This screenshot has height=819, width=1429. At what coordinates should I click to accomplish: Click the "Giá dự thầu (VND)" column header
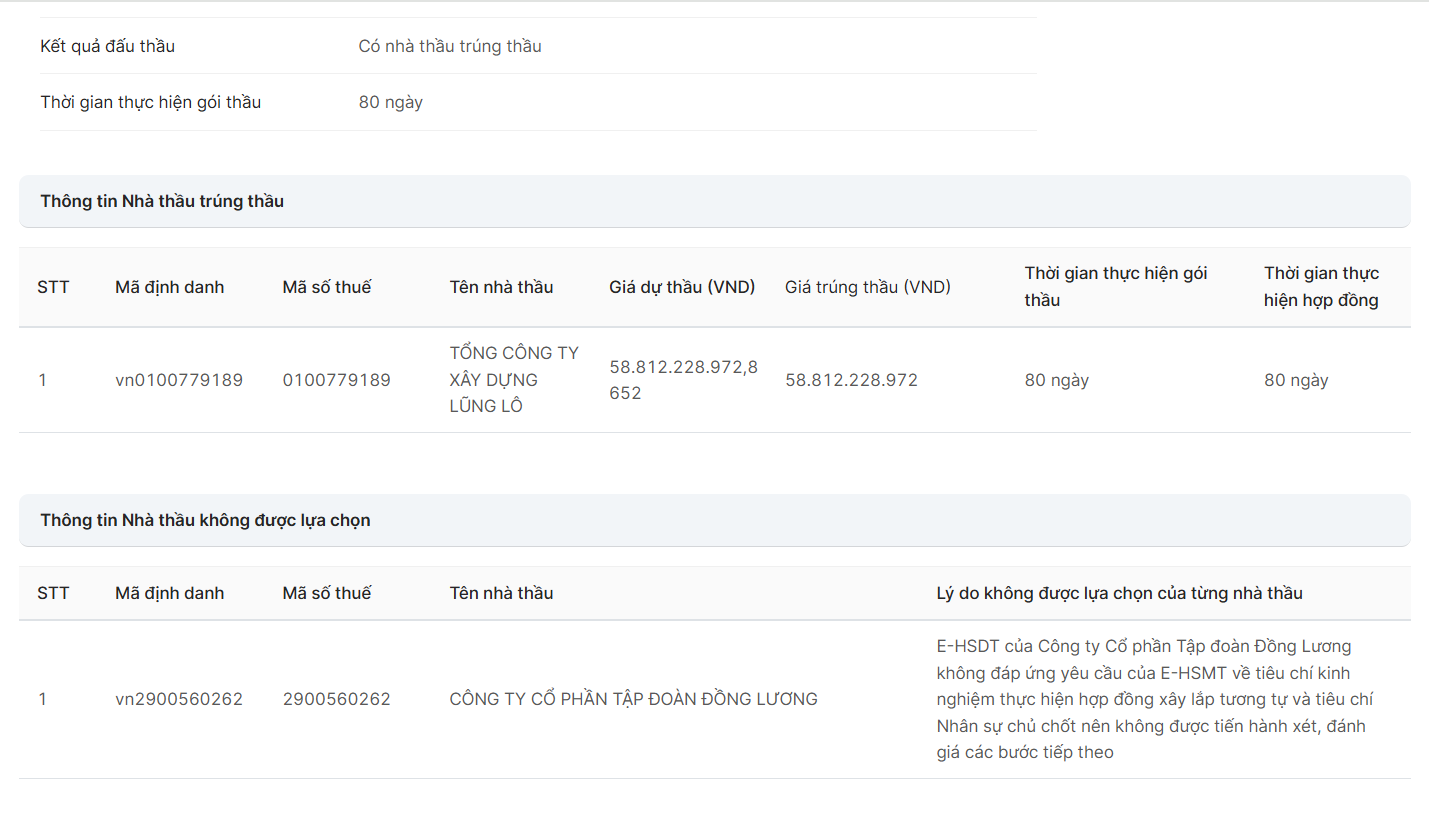tap(682, 287)
